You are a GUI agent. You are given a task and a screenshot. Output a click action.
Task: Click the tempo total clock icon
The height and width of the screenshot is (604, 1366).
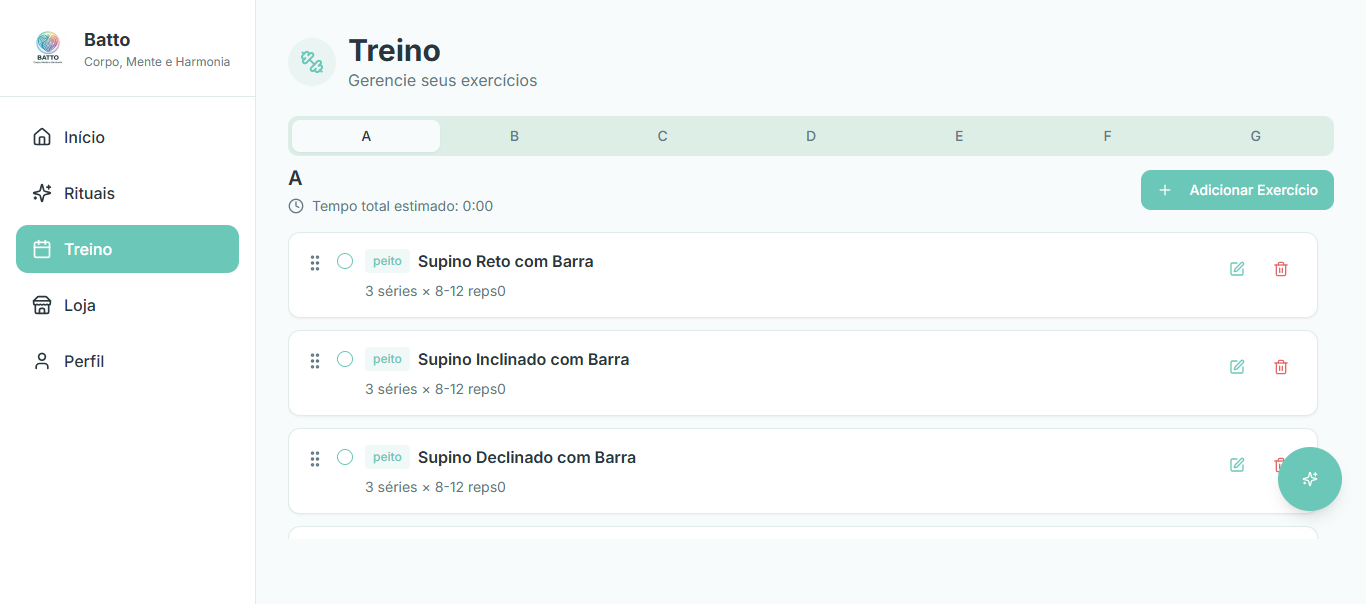click(x=295, y=206)
